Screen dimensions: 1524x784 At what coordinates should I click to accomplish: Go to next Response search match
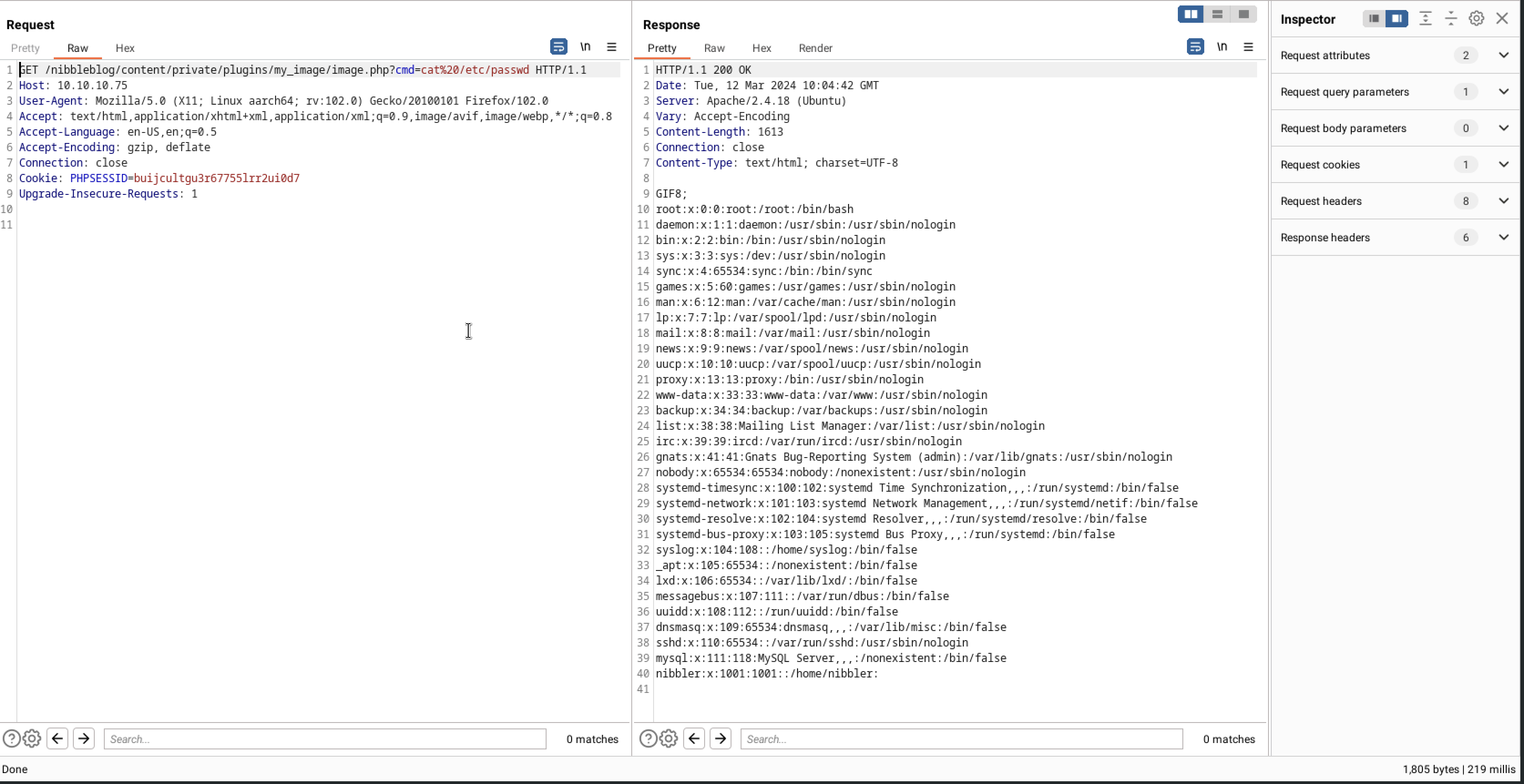(720, 738)
